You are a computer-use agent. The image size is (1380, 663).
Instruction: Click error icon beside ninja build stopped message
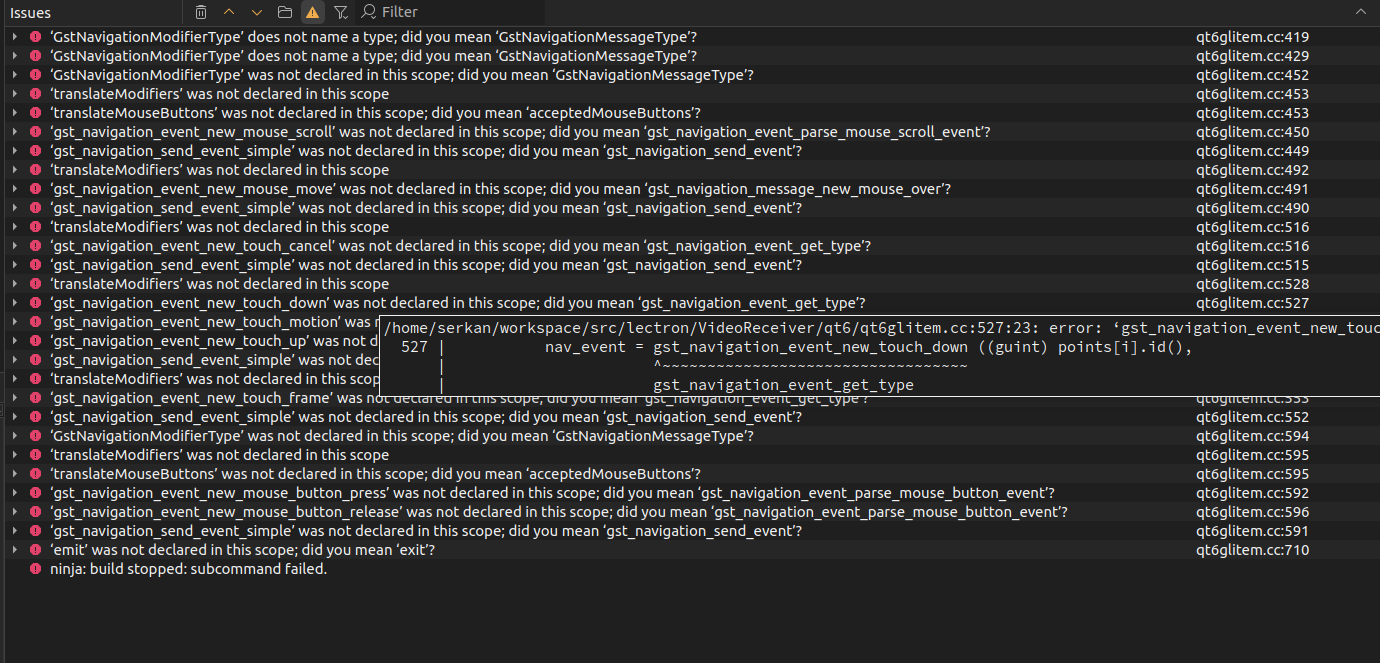pos(36,569)
